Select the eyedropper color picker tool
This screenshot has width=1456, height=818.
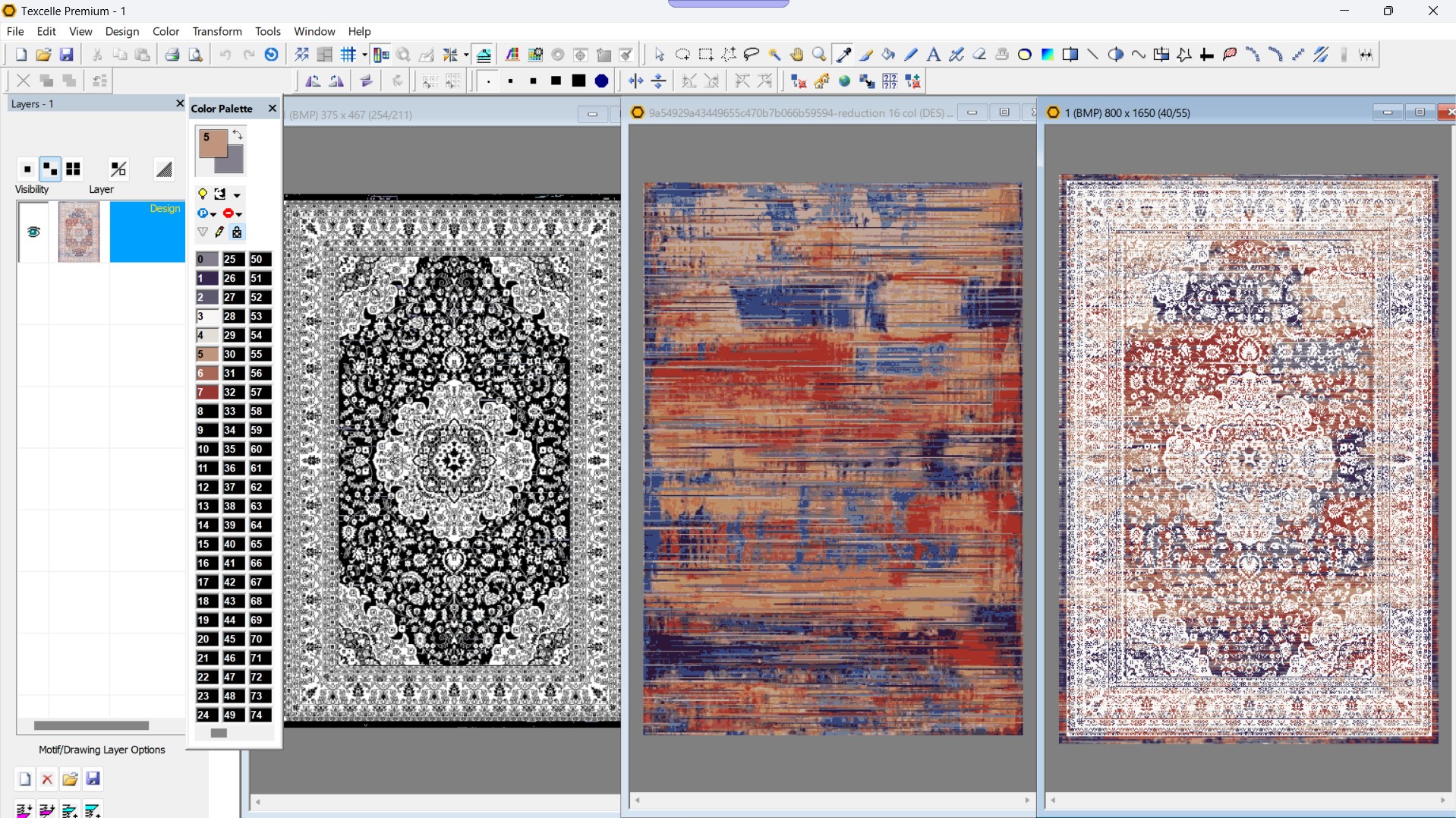pyautogui.click(x=843, y=55)
